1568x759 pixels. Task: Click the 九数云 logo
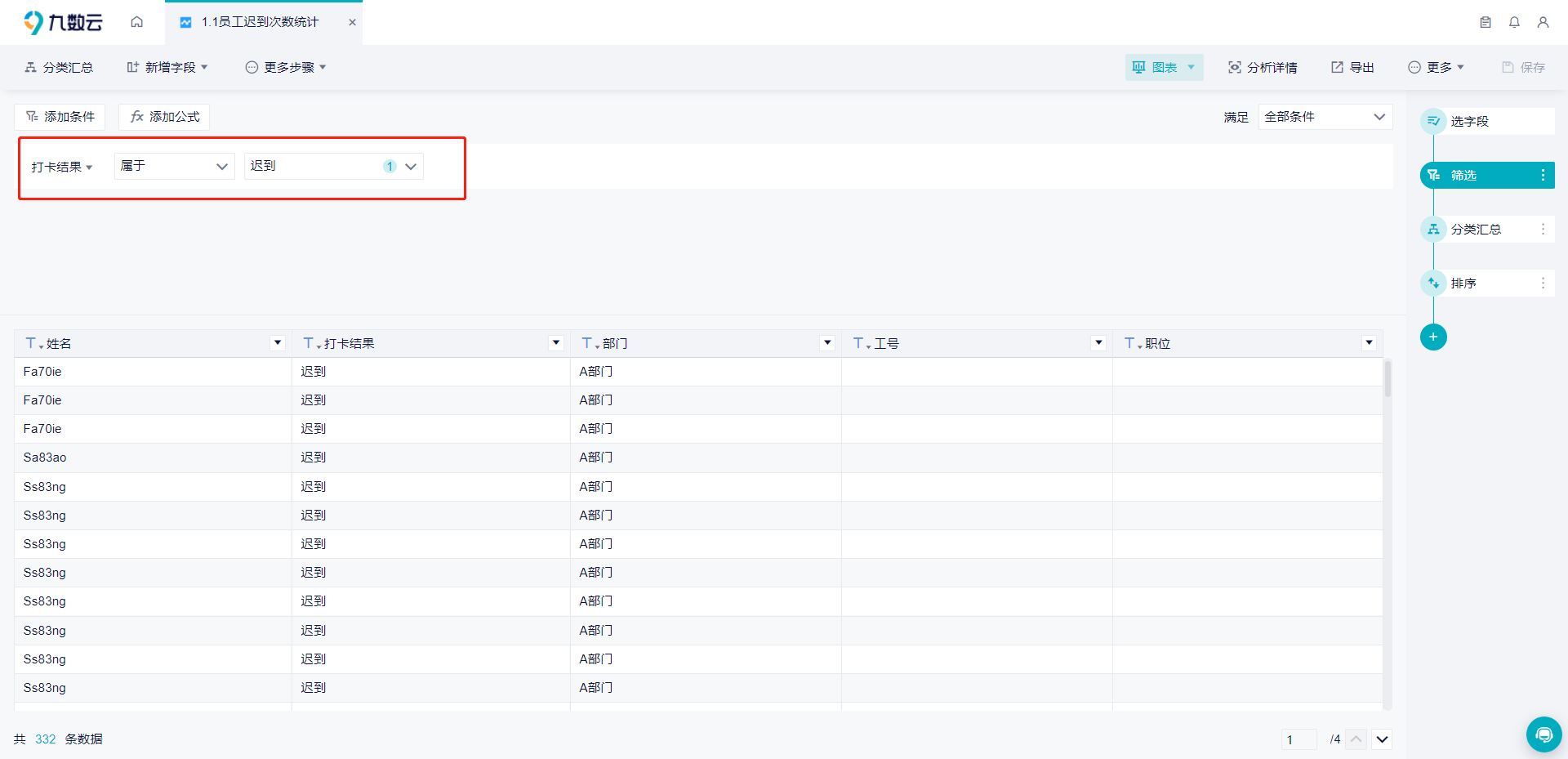click(x=63, y=22)
